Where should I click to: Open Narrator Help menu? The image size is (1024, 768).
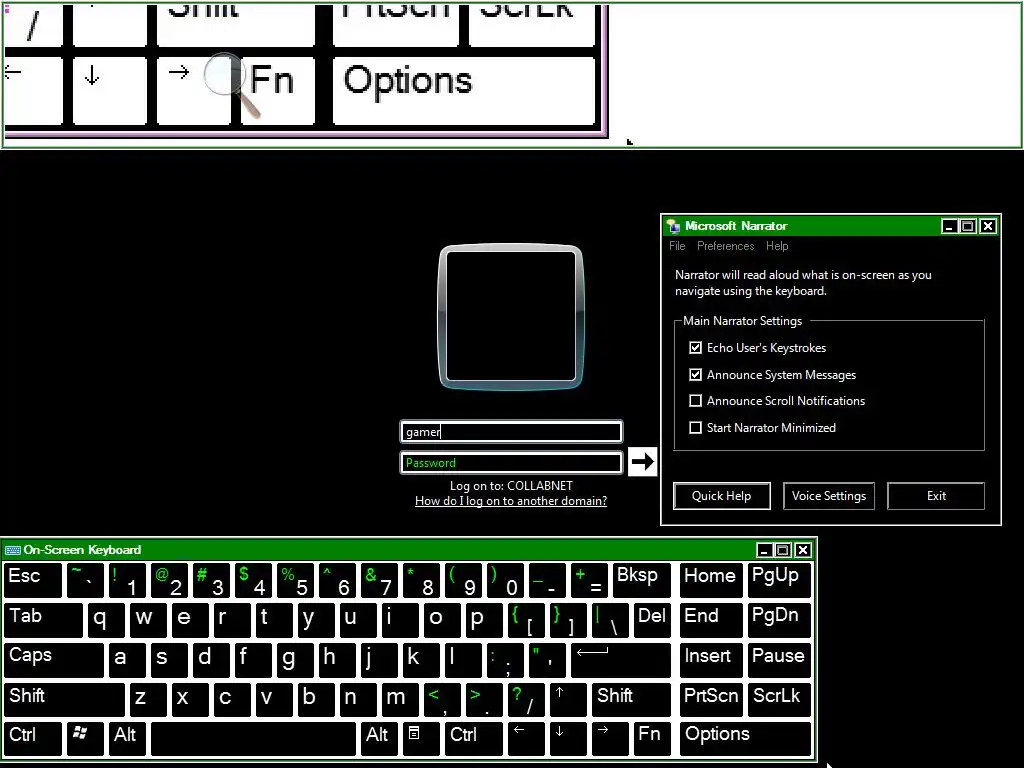[776, 246]
